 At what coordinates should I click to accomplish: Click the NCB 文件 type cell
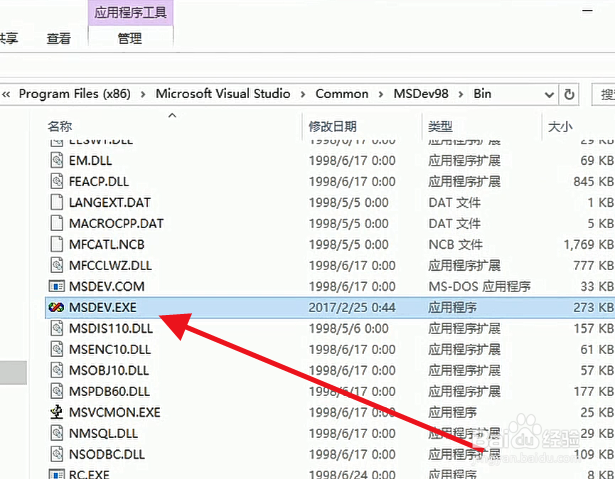(x=455, y=244)
